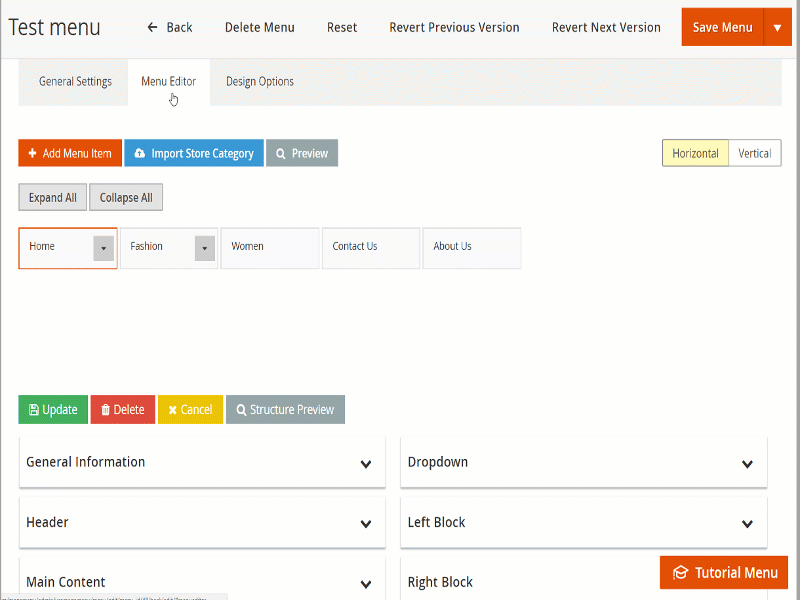This screenshot has height=600, width=800.
Task: Expand the Left Block section
Action: tap(747, 524)
